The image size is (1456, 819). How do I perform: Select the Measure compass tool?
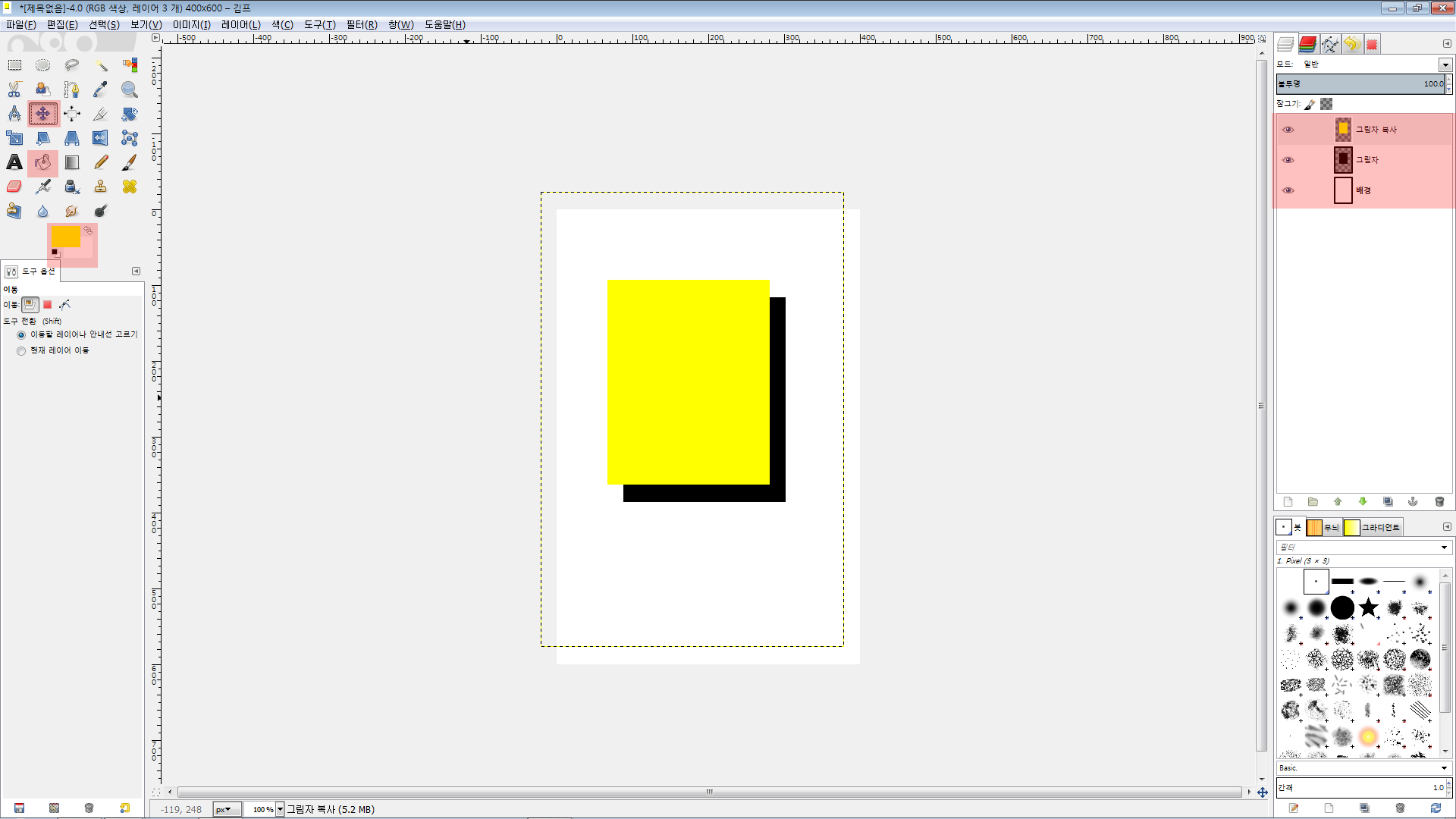(x=14, y=114)
